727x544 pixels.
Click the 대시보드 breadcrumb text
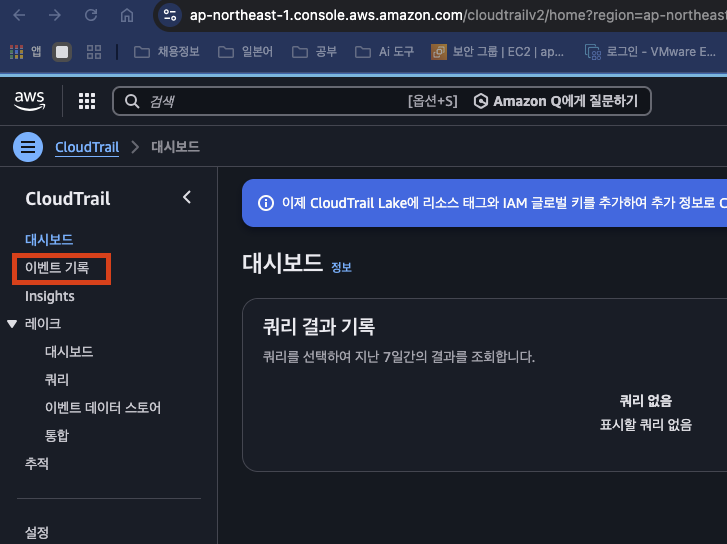coord(175,147)
